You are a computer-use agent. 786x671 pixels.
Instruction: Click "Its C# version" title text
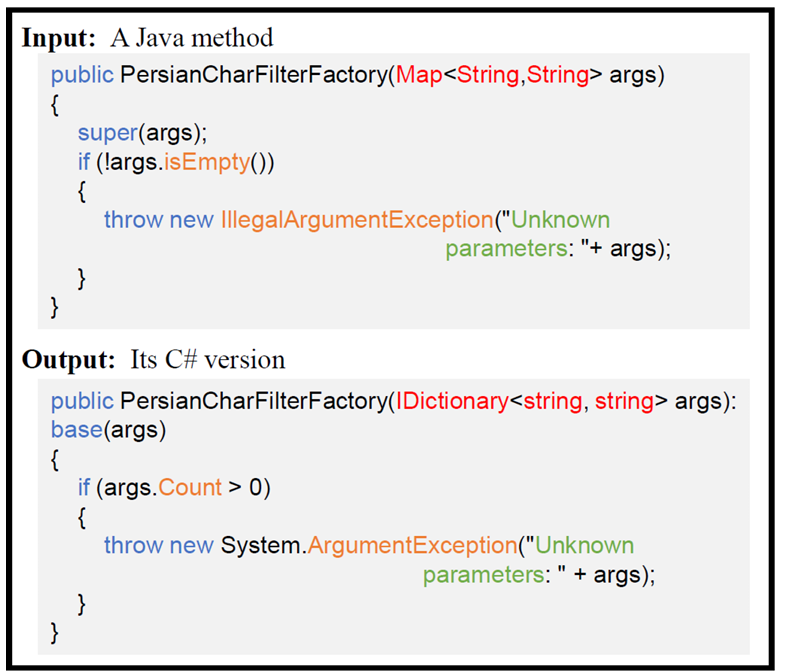tap(208, 360)
